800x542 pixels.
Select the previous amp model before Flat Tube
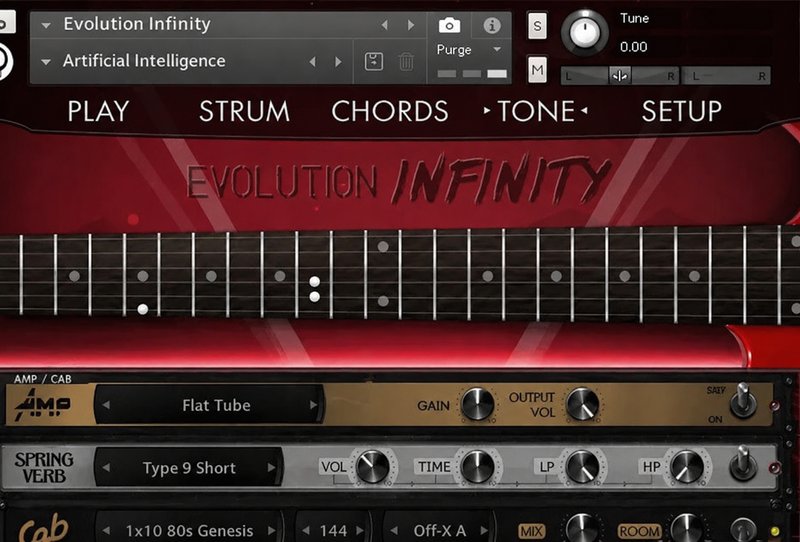(106, 405)
